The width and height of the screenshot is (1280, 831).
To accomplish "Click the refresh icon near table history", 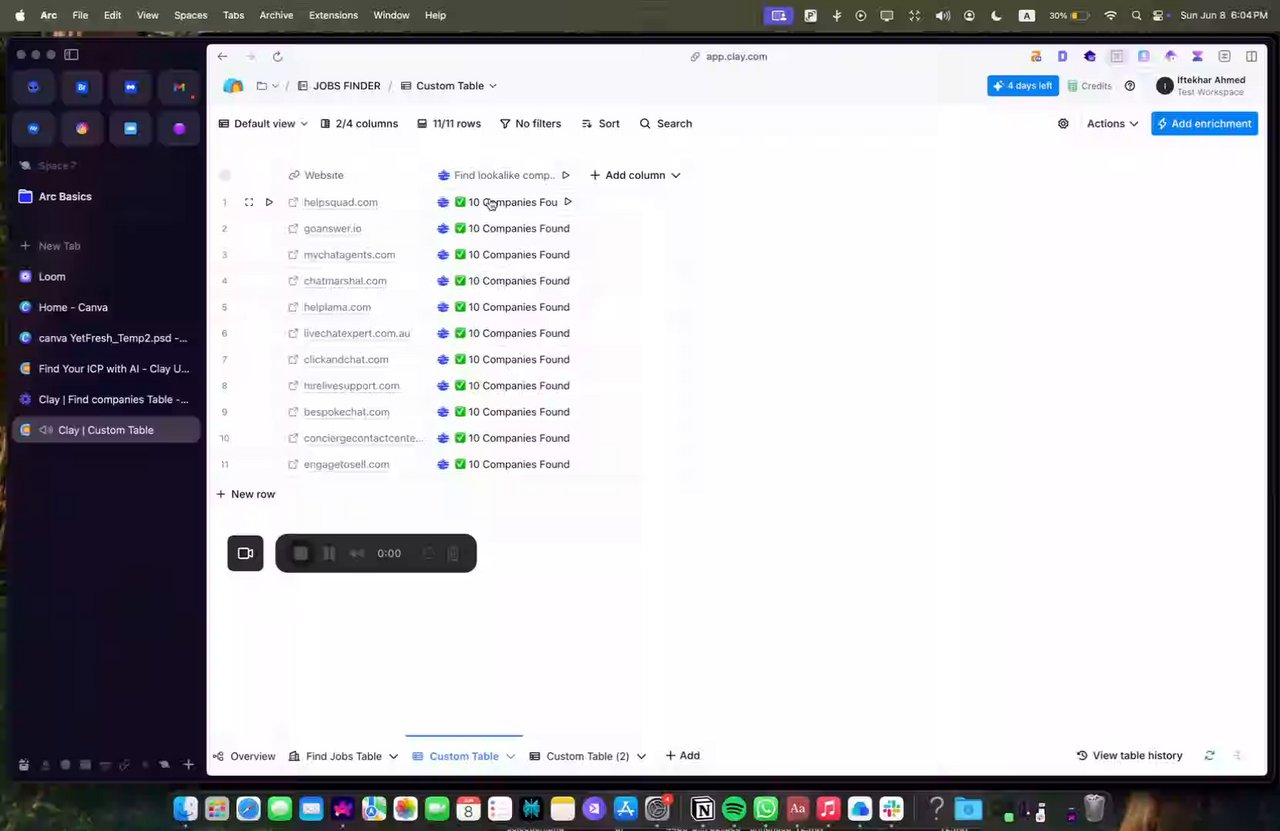I will (1209, 756).
